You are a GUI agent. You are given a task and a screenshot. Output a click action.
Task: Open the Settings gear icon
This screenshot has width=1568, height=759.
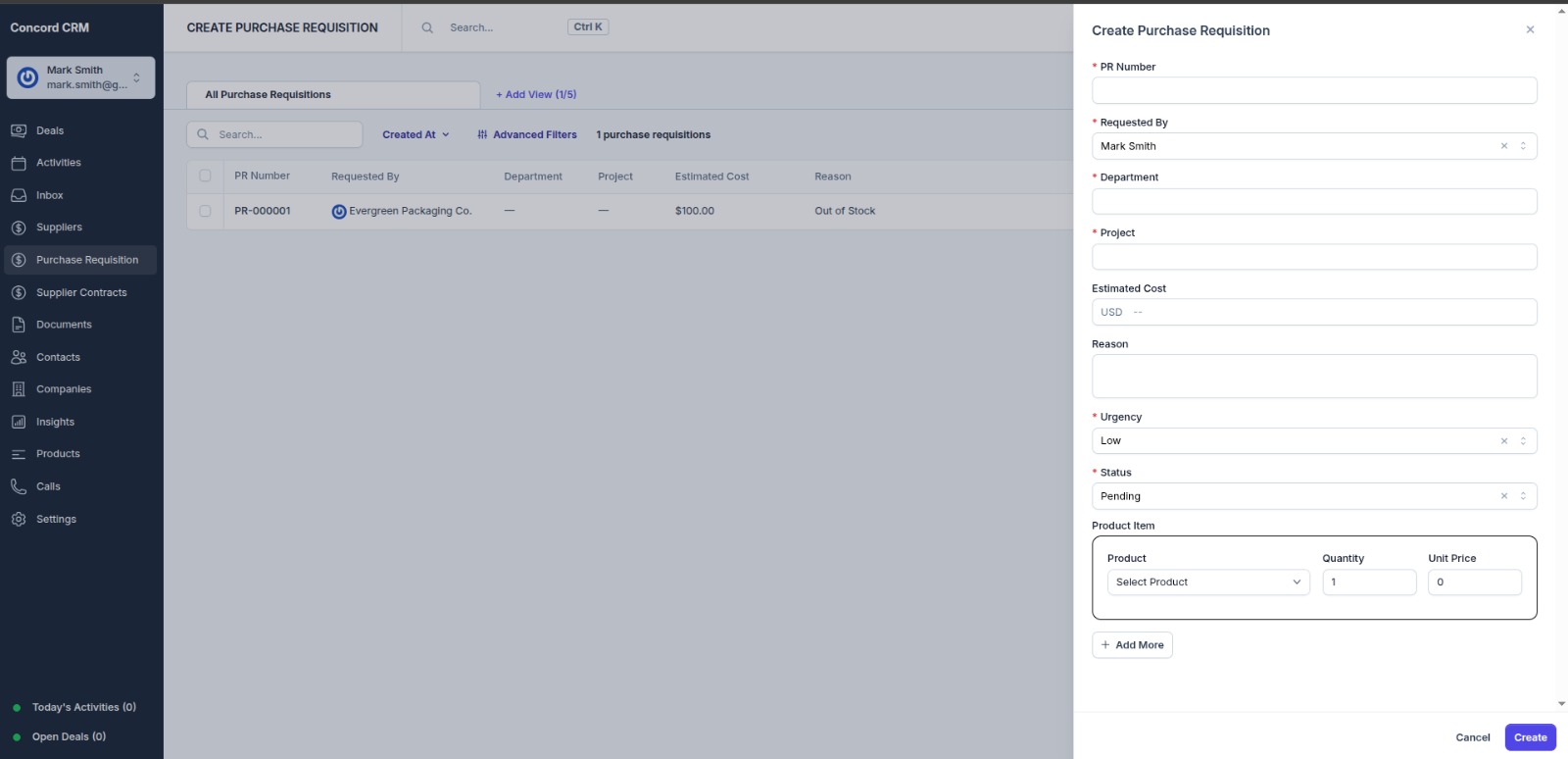pyautogui.click(x=19, y=519)
